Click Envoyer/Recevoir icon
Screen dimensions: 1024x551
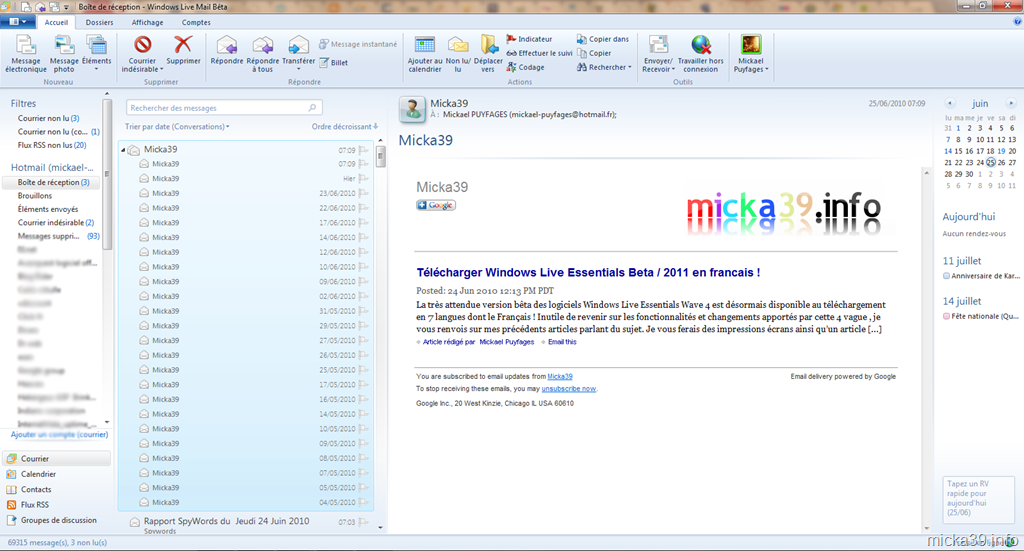click(x=658, y=44)
